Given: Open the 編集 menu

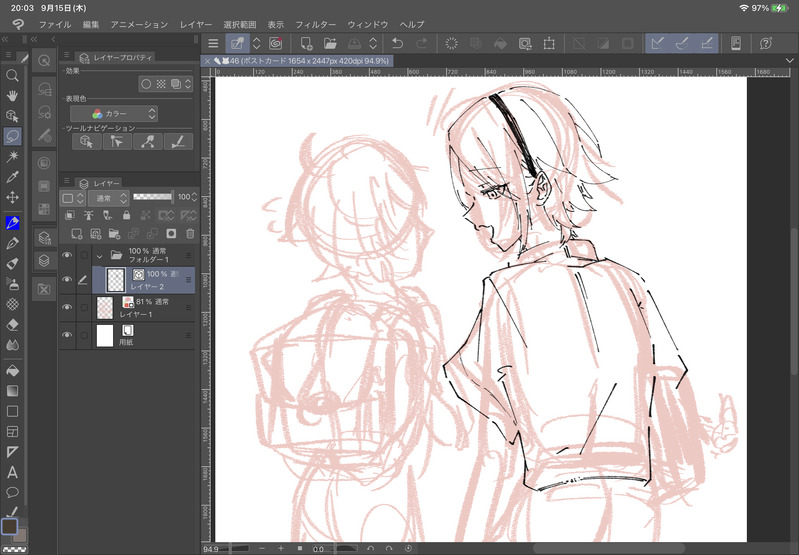Looking at the screenshot, I should tap(91, 24).
